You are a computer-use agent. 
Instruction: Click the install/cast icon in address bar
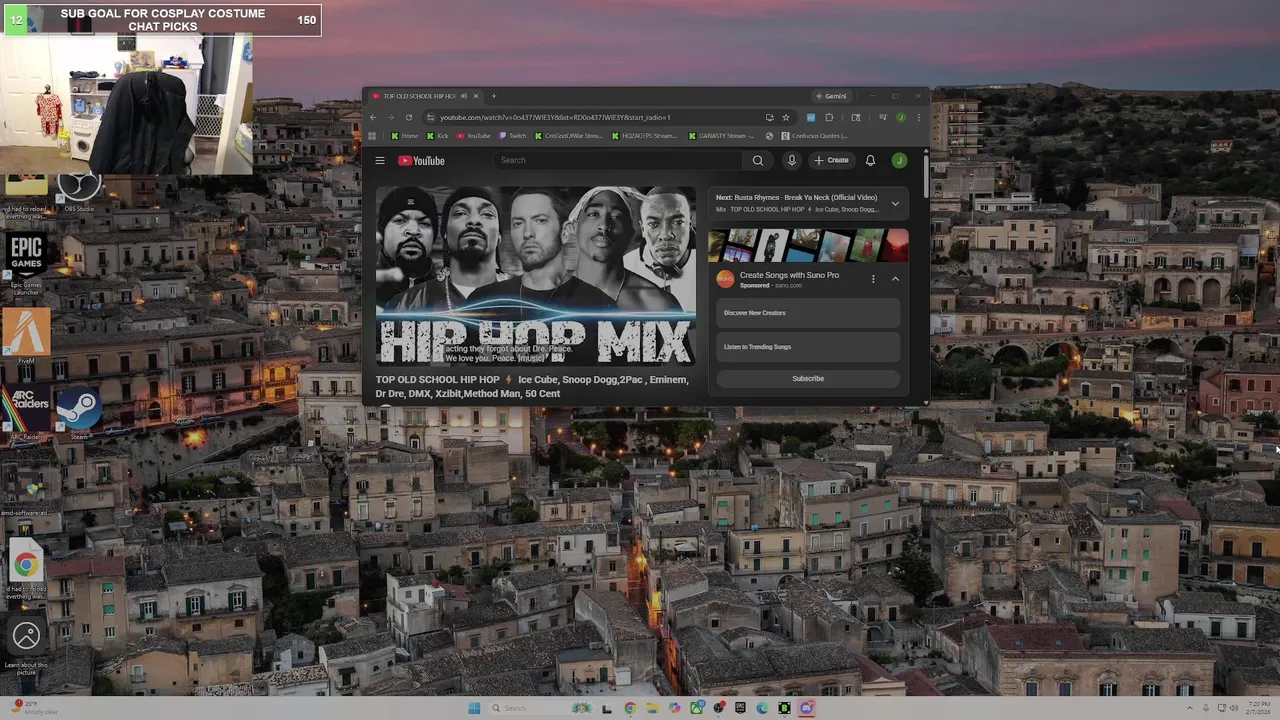pyautogui.click(x=769, y=117)
